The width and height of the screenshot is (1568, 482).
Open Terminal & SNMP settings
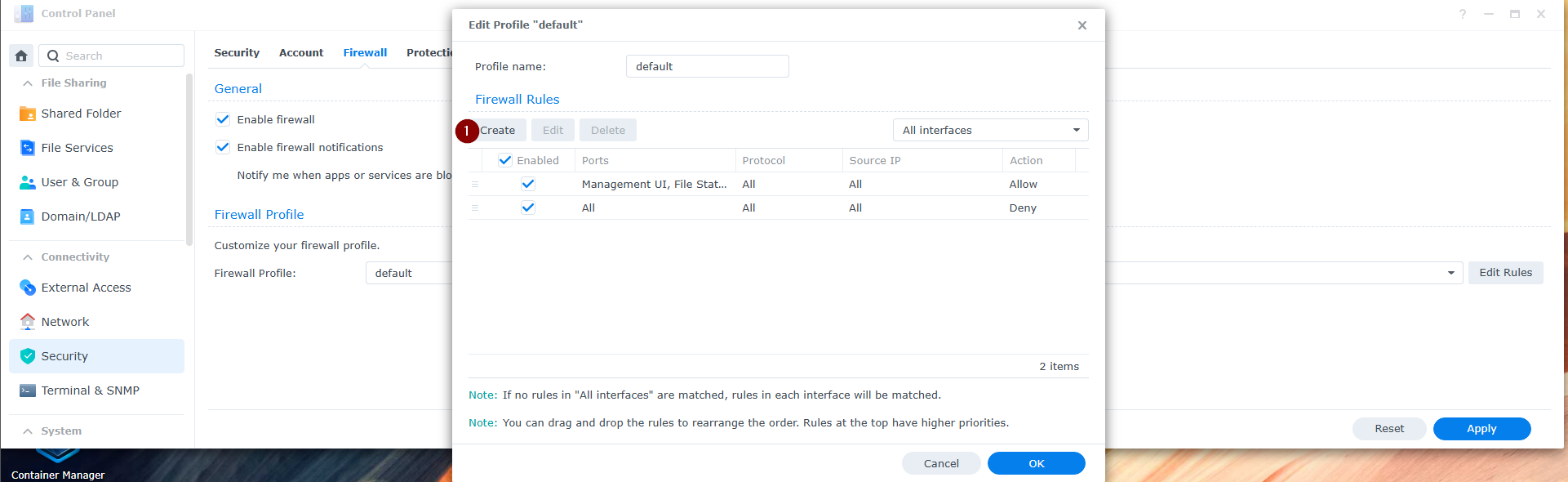point(90,391)
